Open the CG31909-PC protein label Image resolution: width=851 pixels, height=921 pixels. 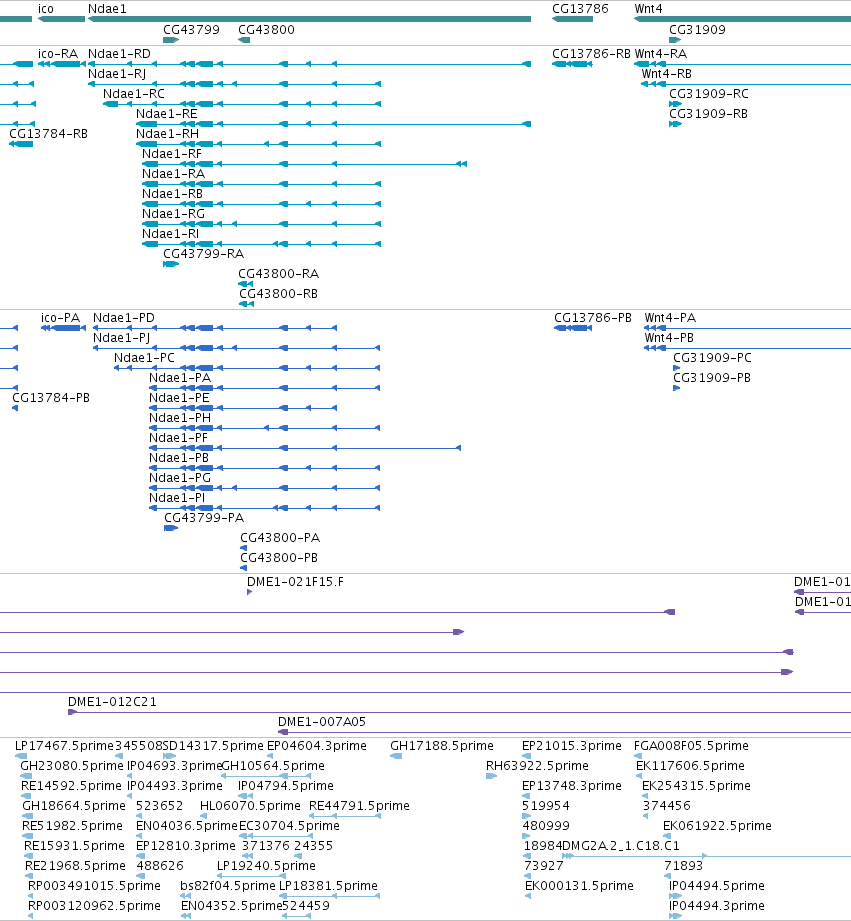coord(712,358)
